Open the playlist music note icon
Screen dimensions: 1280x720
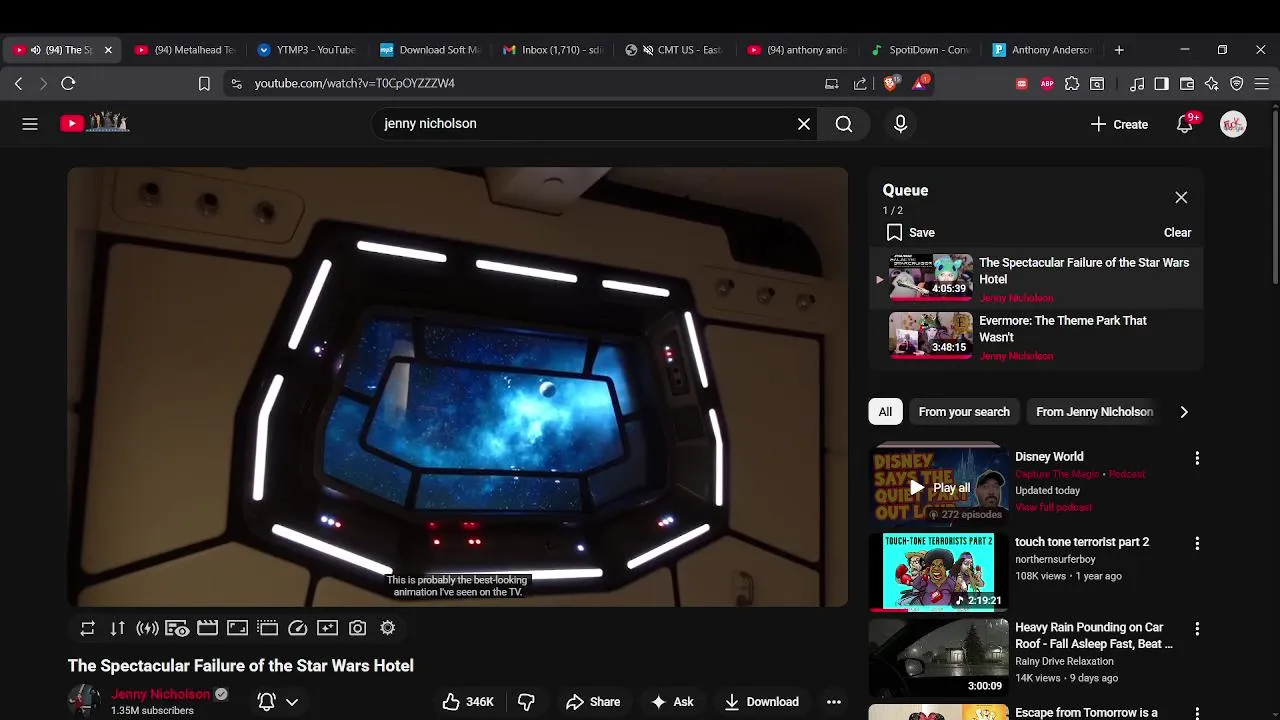coord(1137,84)
